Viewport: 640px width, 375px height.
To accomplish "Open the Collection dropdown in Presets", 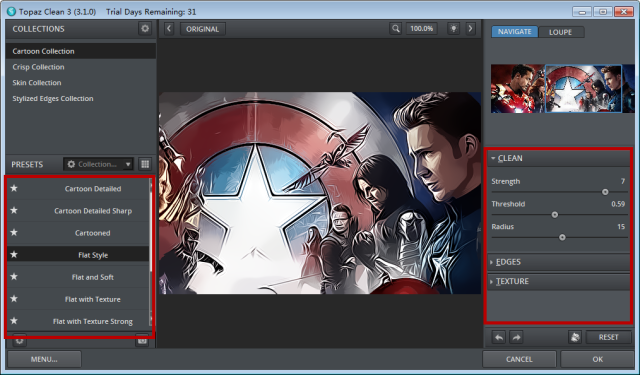I will point(98,164).
